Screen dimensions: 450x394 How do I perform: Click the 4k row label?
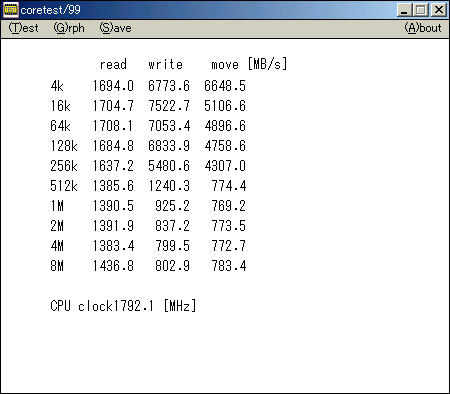pos(57,86)
